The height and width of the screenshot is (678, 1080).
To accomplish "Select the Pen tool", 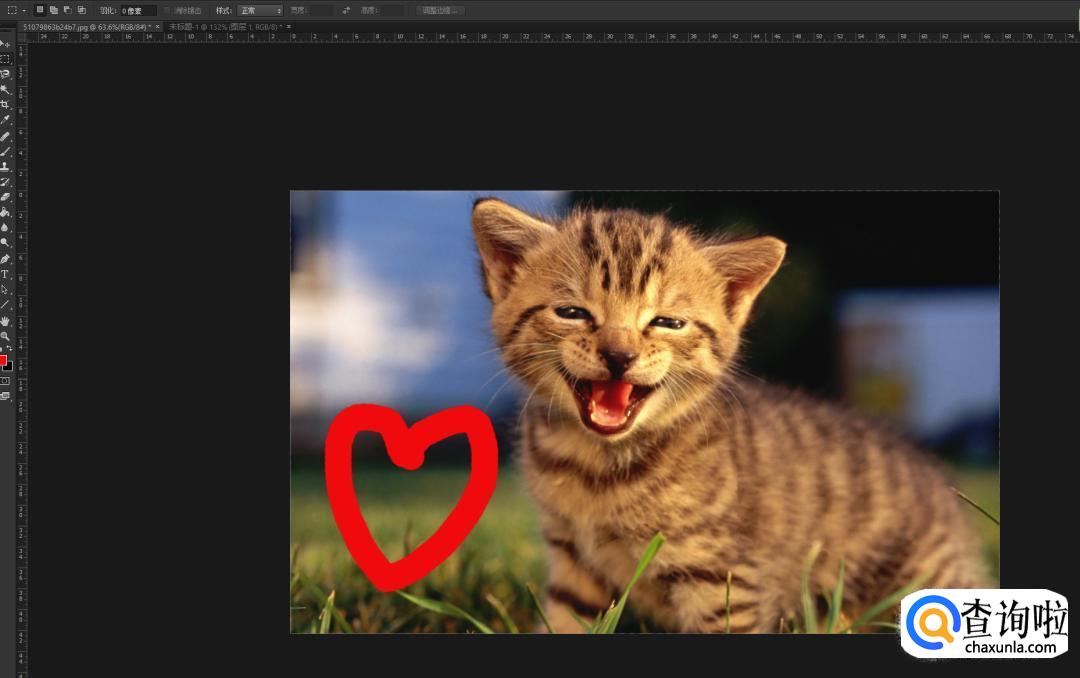I will (x=5, y=259).
